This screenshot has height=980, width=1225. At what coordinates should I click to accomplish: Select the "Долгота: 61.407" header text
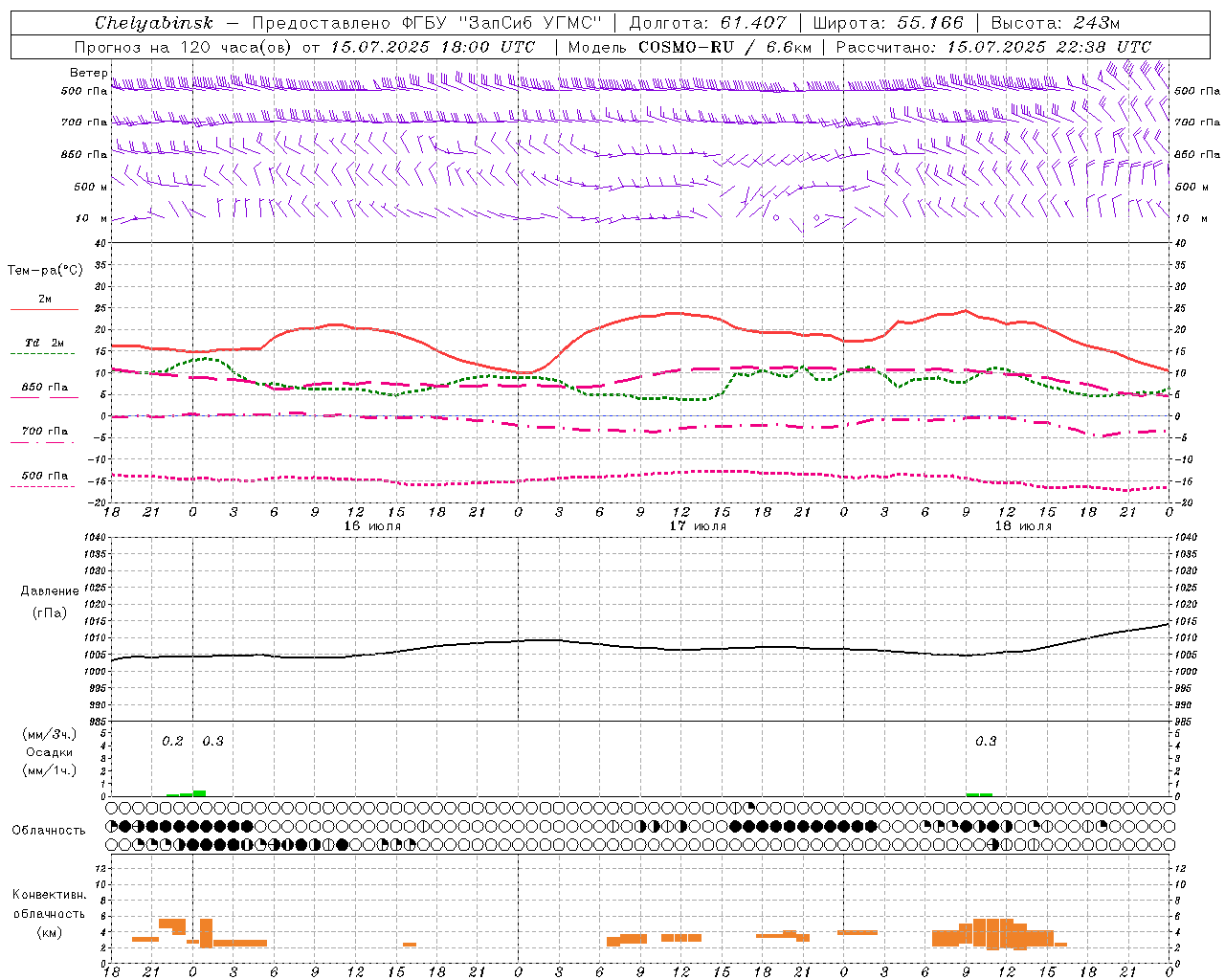coord(707,23)
